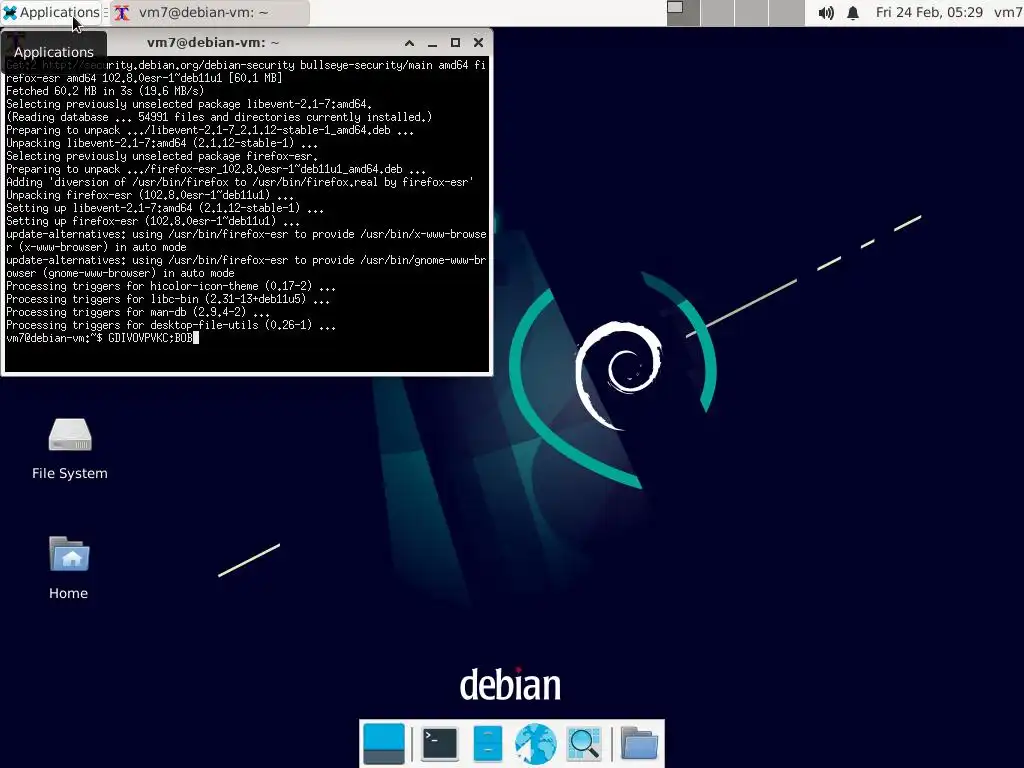1024x768 pixels.
Task: Open the vm7 user menu
Action: [x=1008, y=12]
